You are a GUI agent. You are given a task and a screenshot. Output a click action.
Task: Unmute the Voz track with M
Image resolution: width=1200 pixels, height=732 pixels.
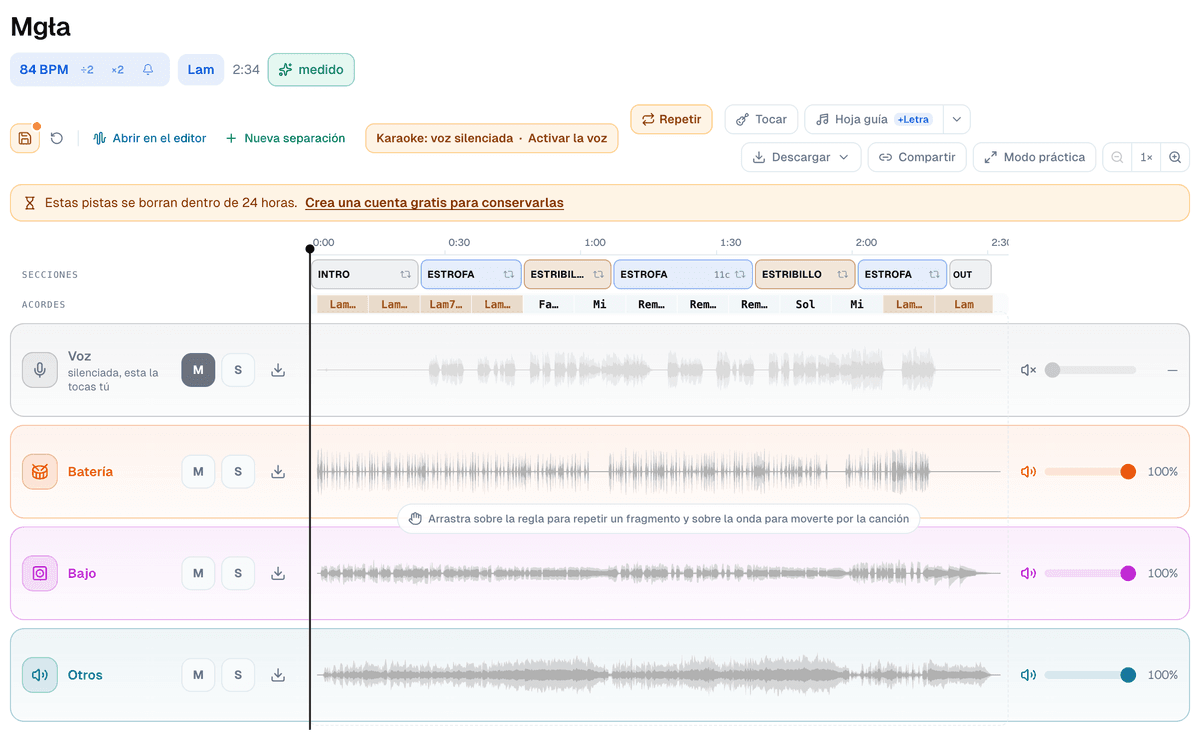[198, 370]
